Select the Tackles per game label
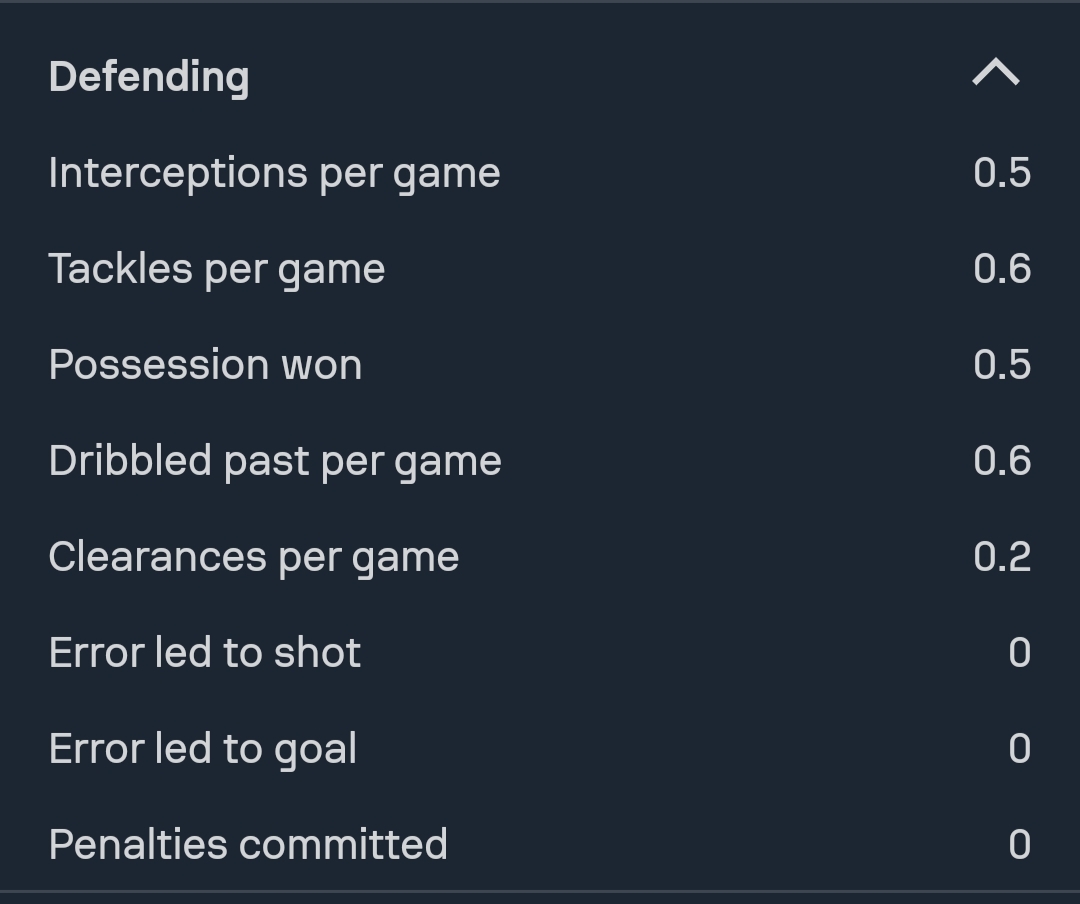 pyautogui.click(x=217, y=269)
